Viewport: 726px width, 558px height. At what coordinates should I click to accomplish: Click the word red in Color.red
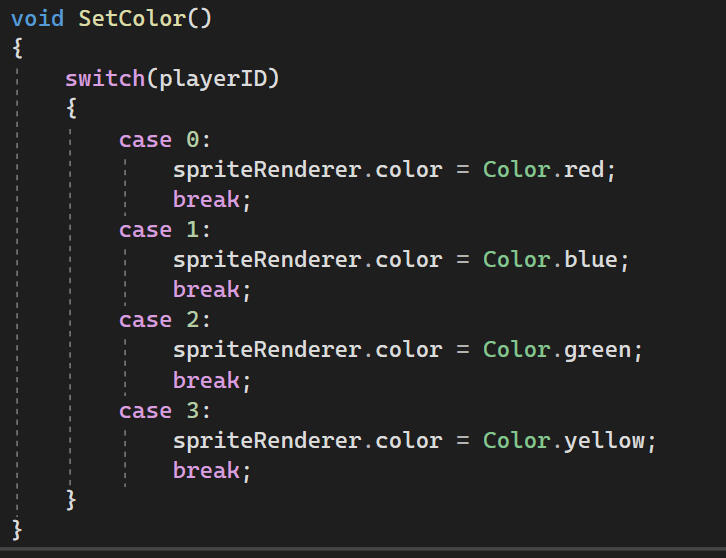(584, 170)
